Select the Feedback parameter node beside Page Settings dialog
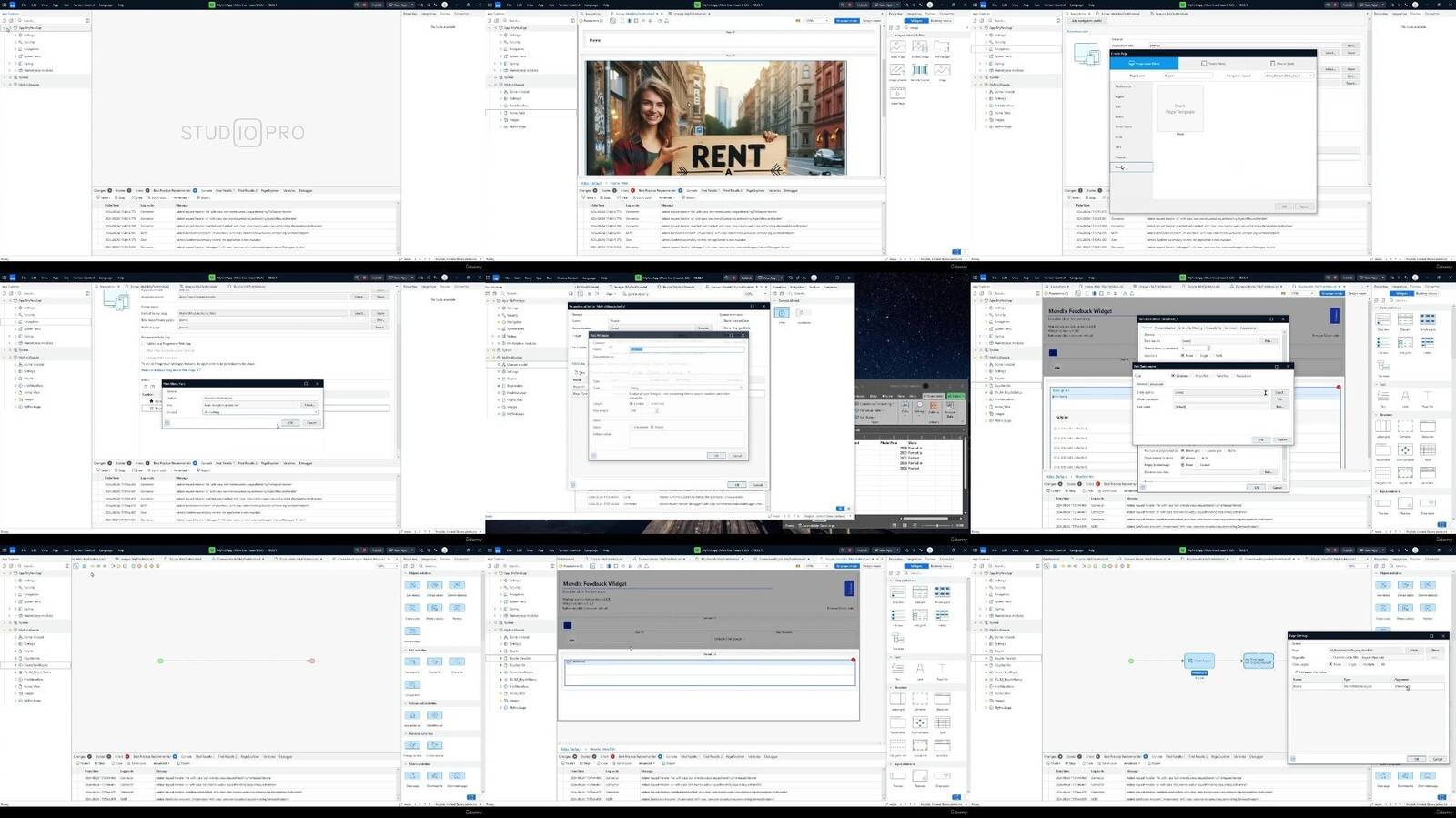The width and height of the screenshot is (1456, 818). click(x=1198, y=672)
